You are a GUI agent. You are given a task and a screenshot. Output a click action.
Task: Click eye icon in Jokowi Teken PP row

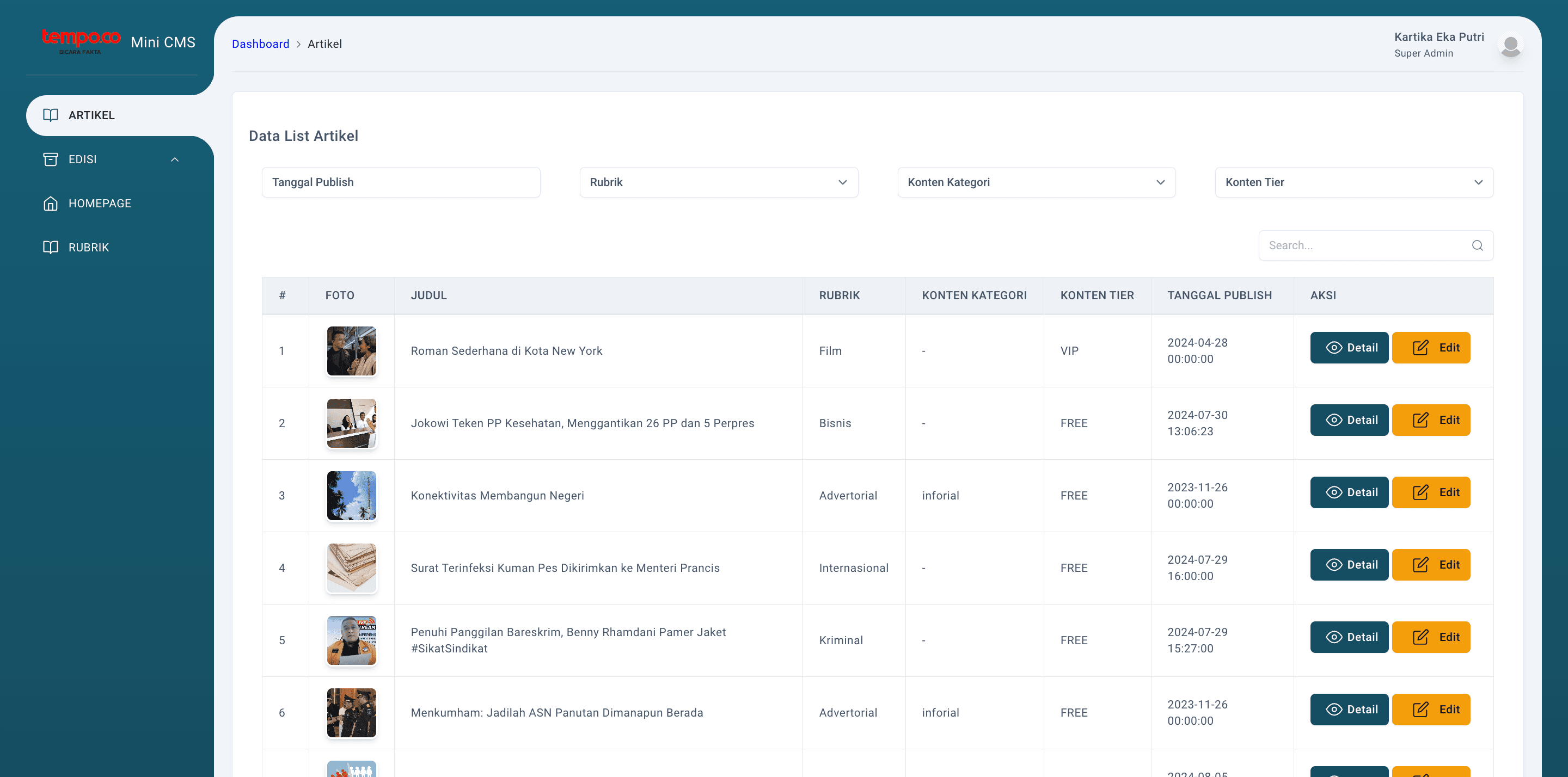point(1334,420)
